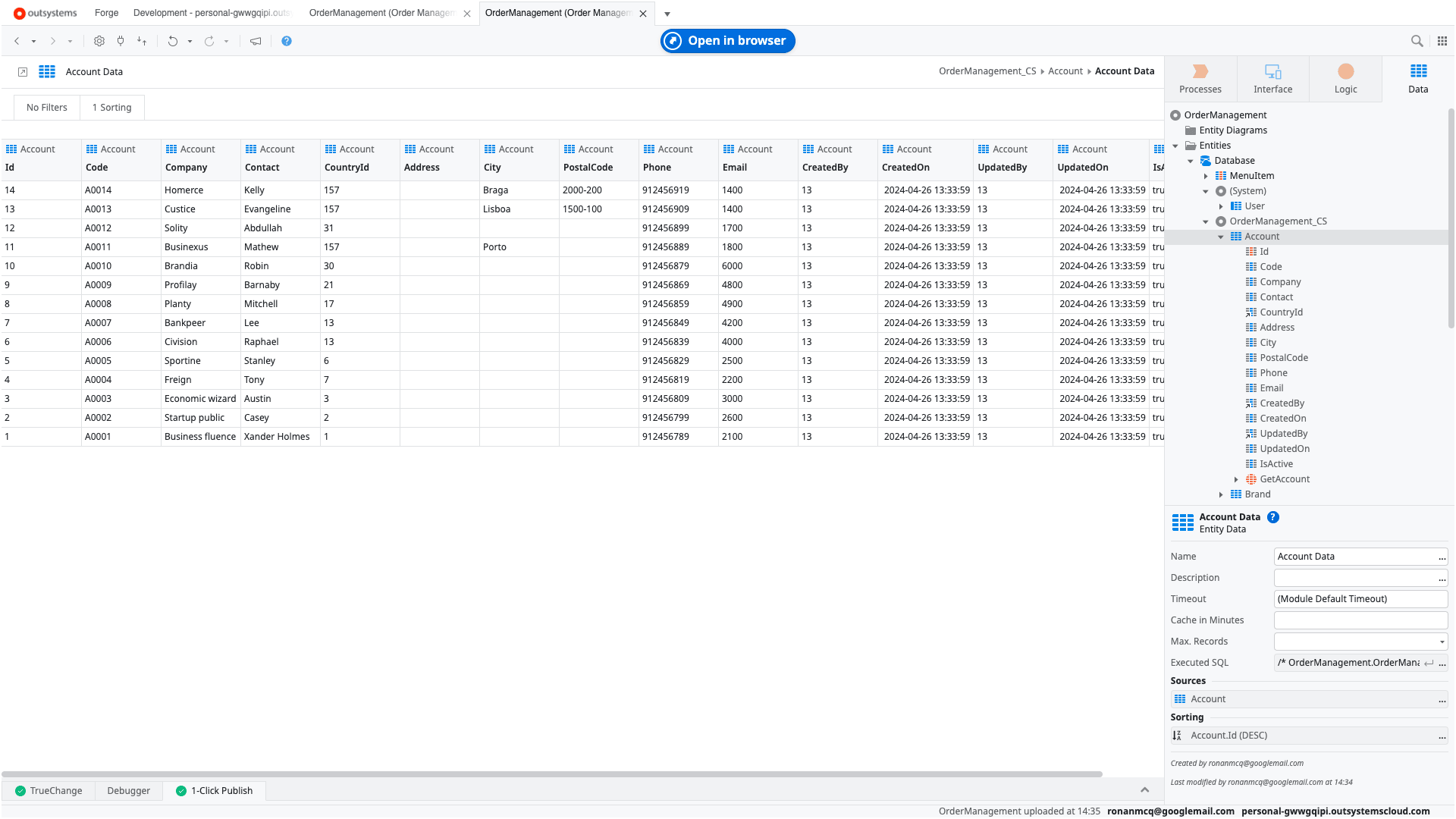Click the Timeout field
Screen dimensions: 1456x819
click(1360, 599)
